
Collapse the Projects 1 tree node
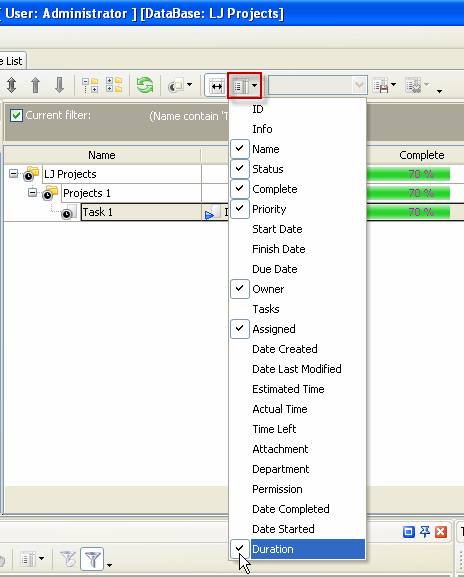click(x=32, y=192)
